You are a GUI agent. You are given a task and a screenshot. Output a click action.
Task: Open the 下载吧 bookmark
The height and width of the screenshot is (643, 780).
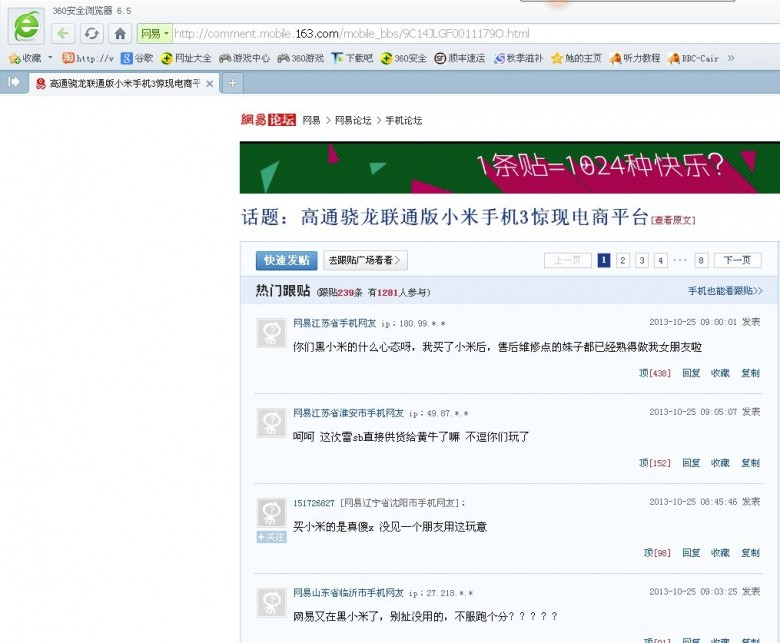[352, 58]
